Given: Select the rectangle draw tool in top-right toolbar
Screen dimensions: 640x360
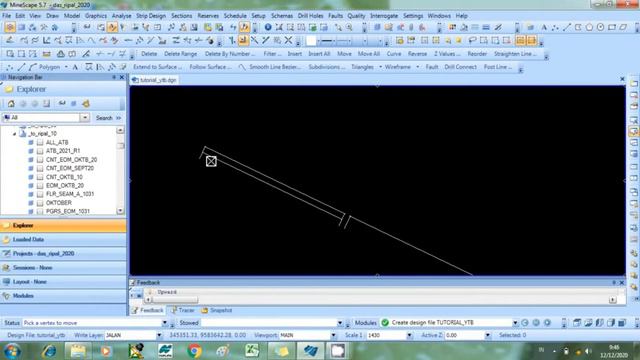Looking at the screenshot, I should coord(611,27).
